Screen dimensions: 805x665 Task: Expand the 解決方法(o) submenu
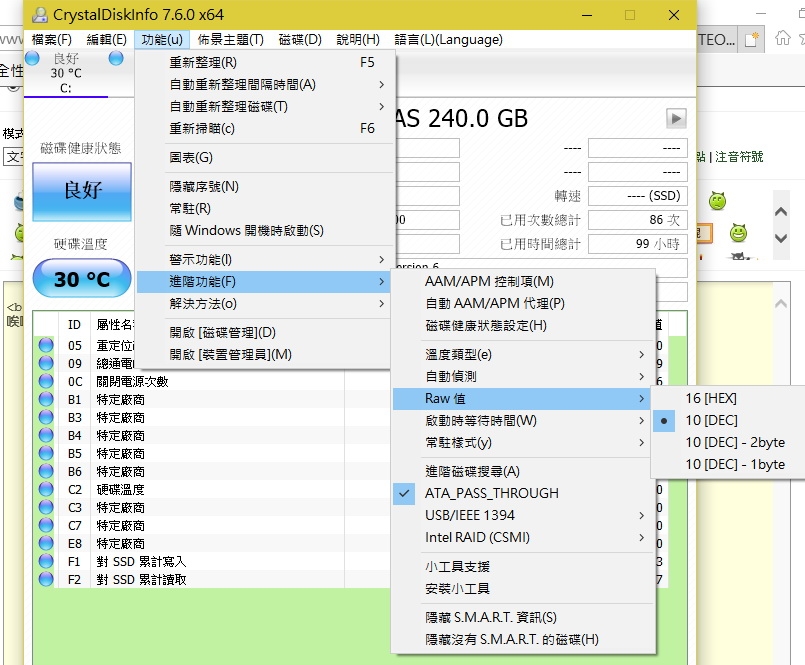pos(265,303)
